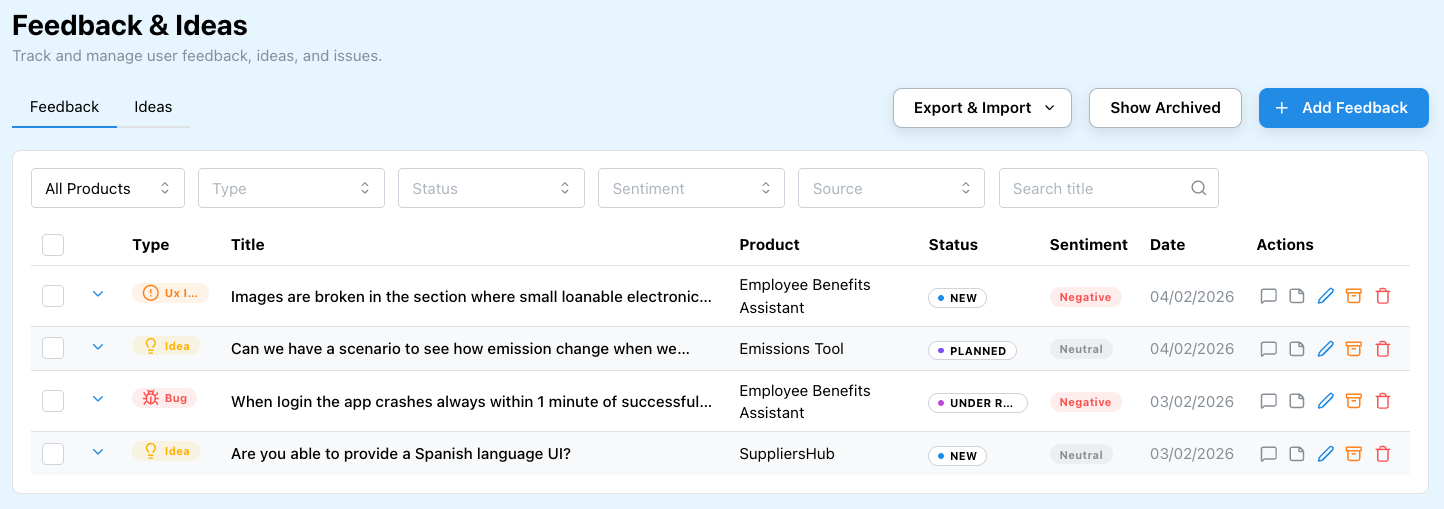Open the All Products filter dropdown
The image size is (1444, 509).
108,188
